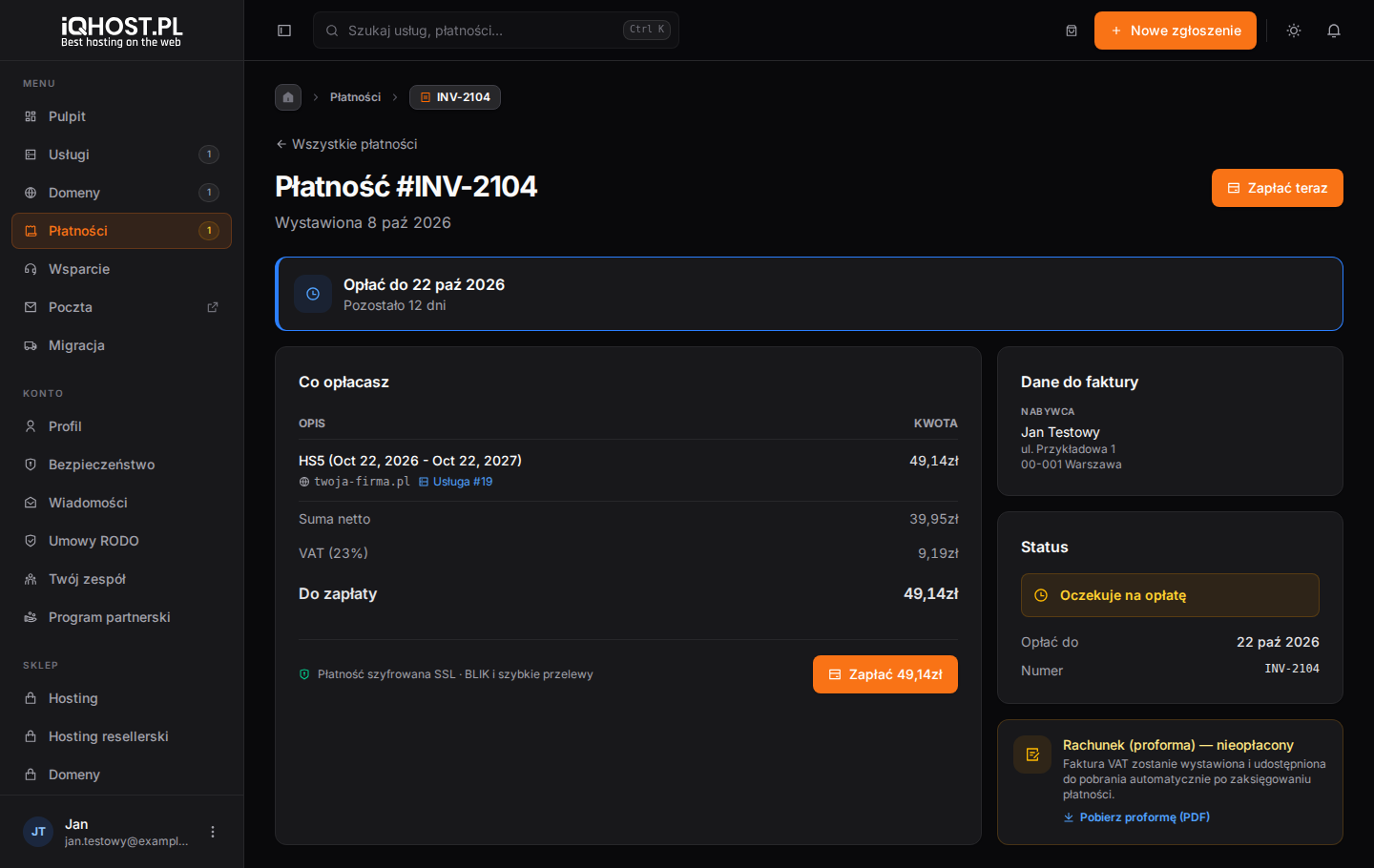Switch theme with the sun icon
1374x868 pixels.
[x=1294, y=31]
